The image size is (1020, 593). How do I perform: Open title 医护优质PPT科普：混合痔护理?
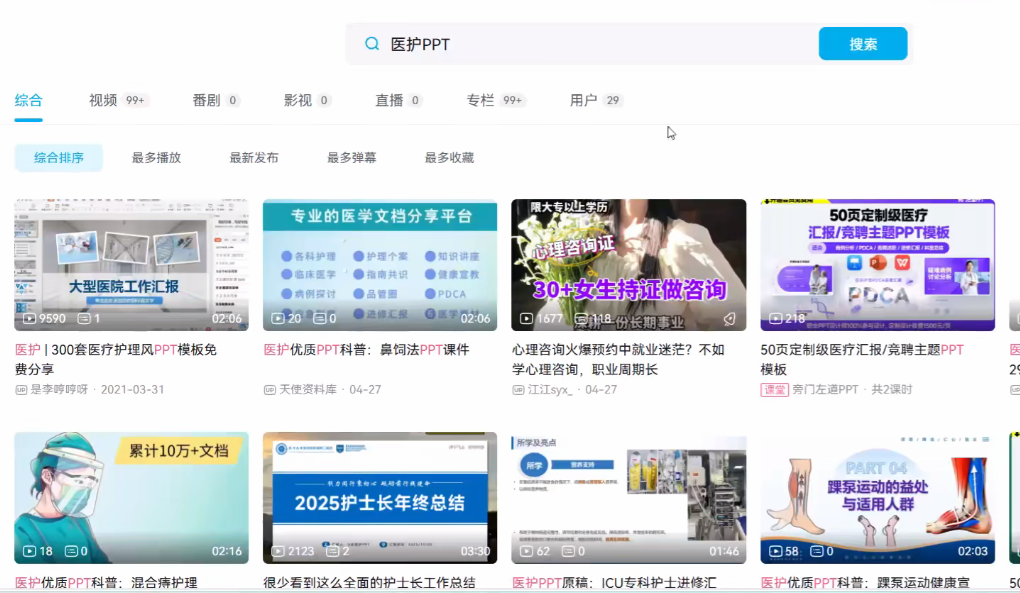pyautogui.click(x=106, y=583)
